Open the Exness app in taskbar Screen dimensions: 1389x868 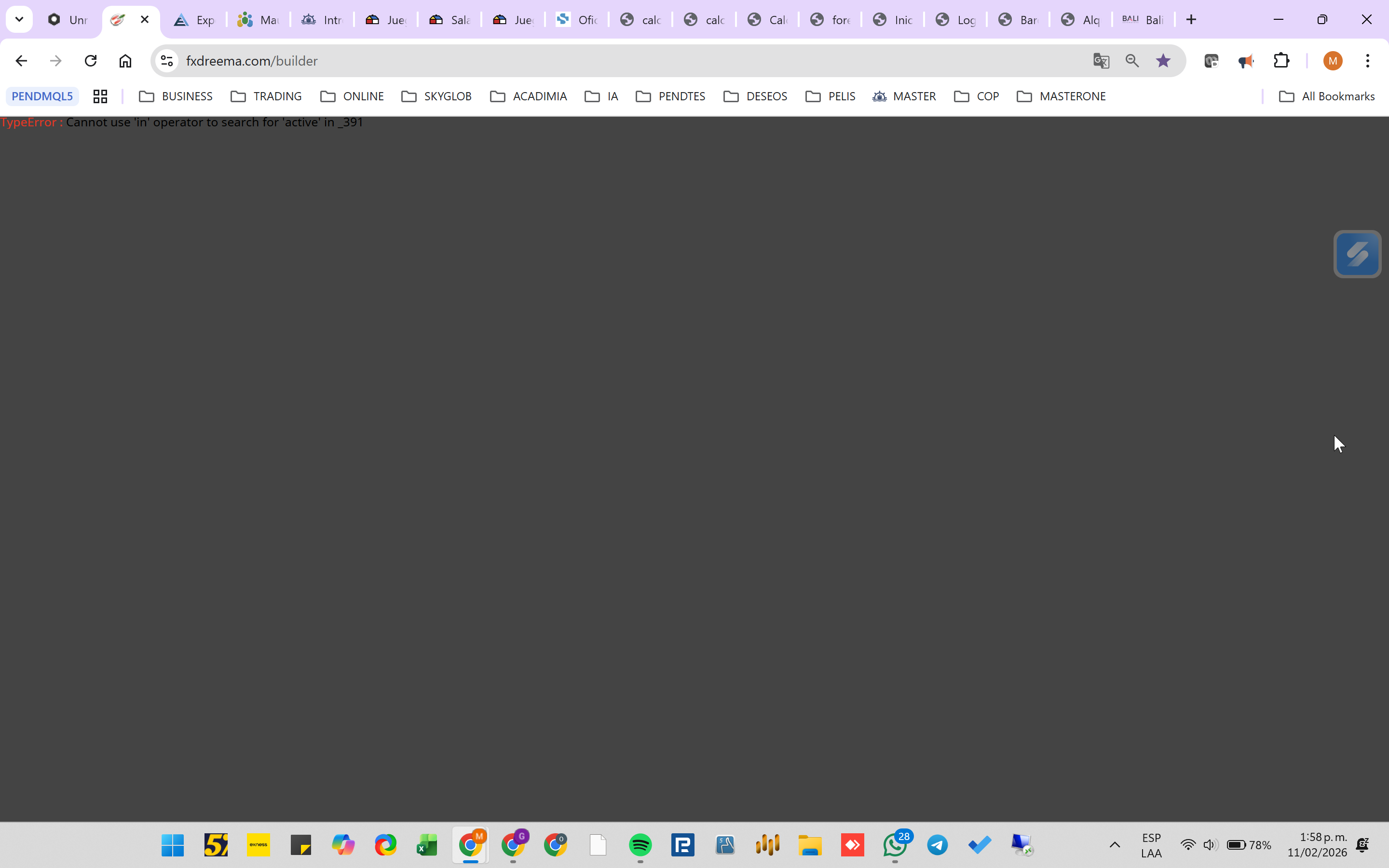[259, 845]
